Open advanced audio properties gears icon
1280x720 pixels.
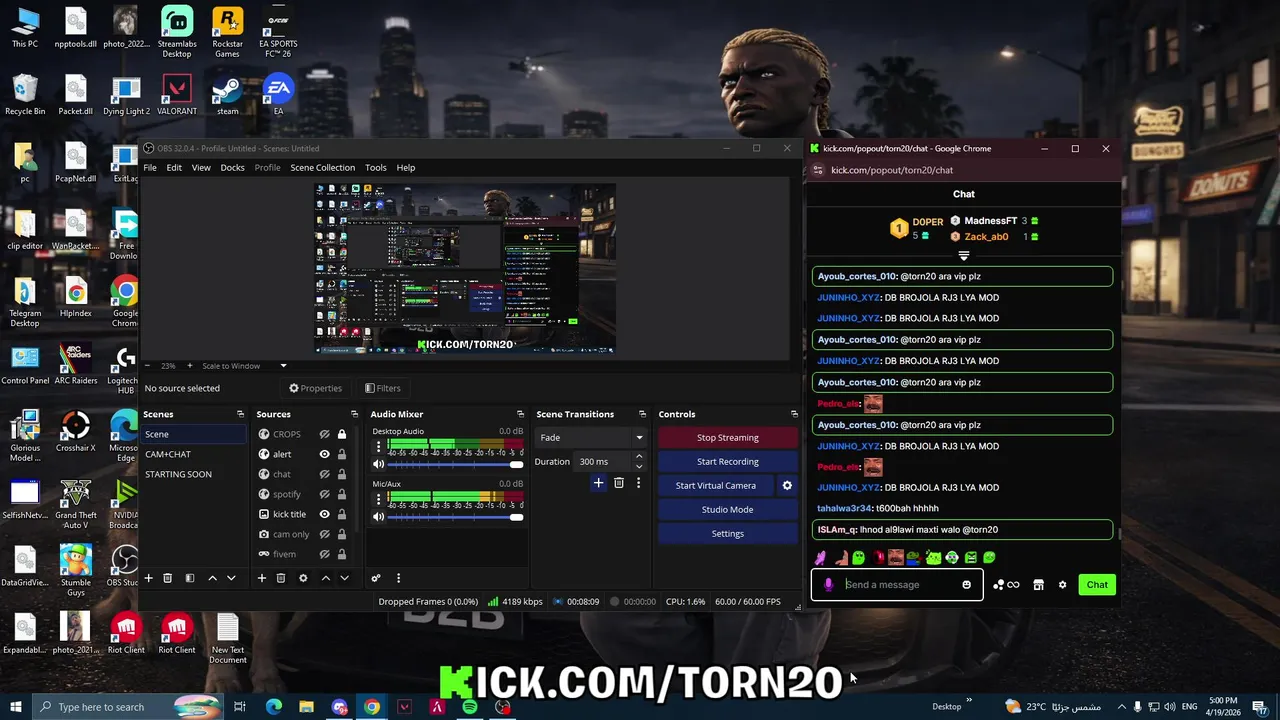[376, 578]
